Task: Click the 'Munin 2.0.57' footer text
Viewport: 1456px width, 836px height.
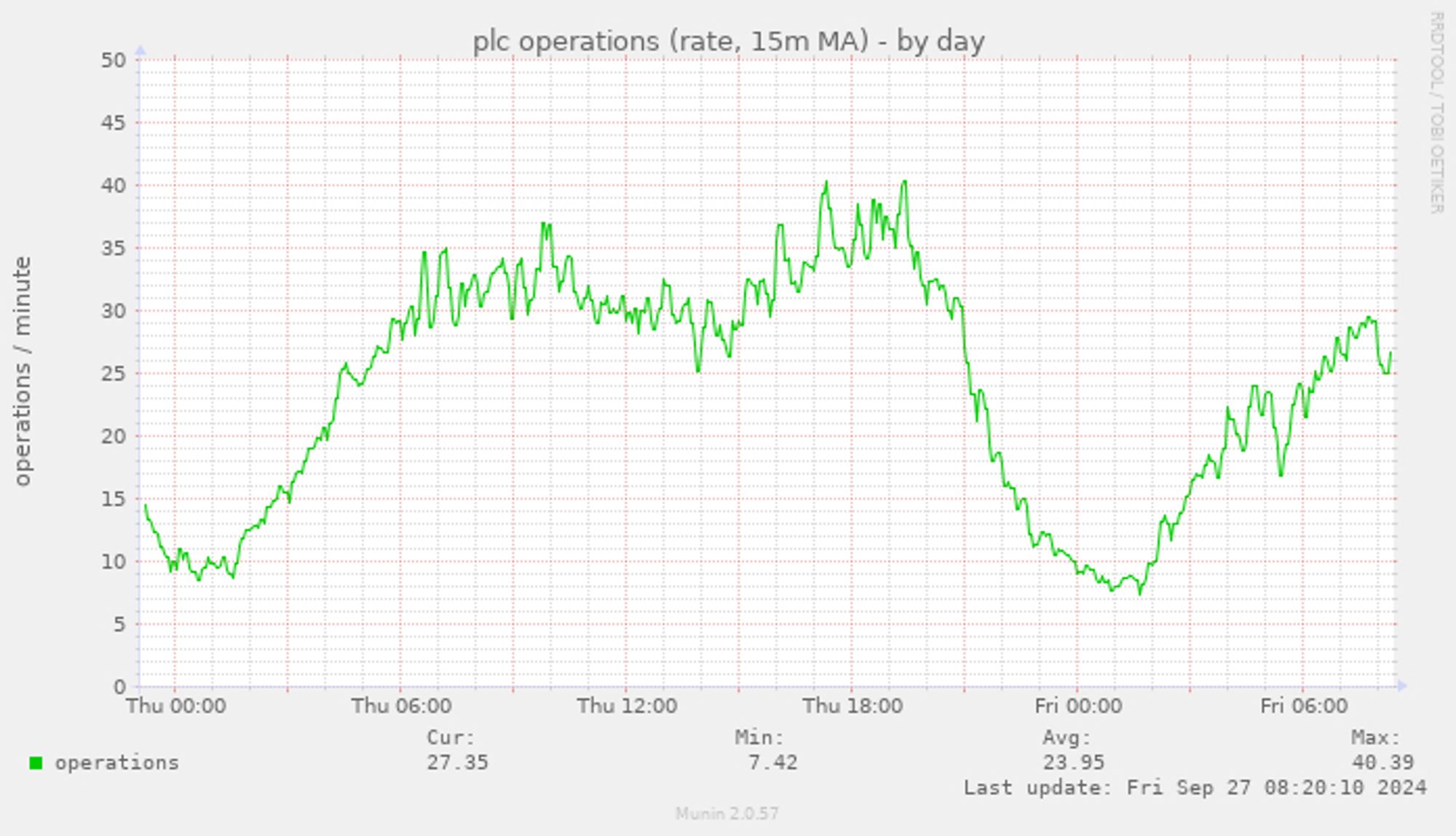Action: coord(727,813)
